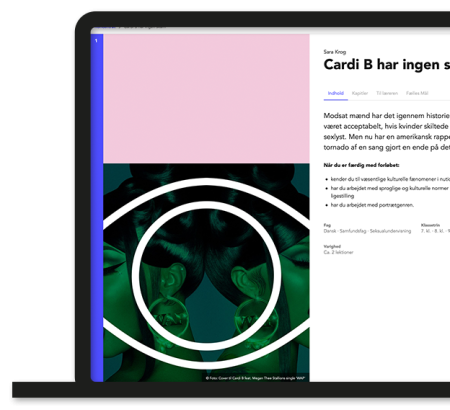The width and height of the screenshot is (450, 410).
Task: Select the Samfundsfag subject tag
Action: (353, 231)
